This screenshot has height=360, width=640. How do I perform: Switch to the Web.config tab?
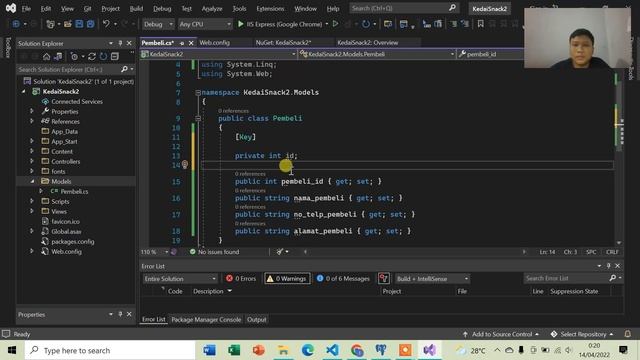(x=215, y=42)
